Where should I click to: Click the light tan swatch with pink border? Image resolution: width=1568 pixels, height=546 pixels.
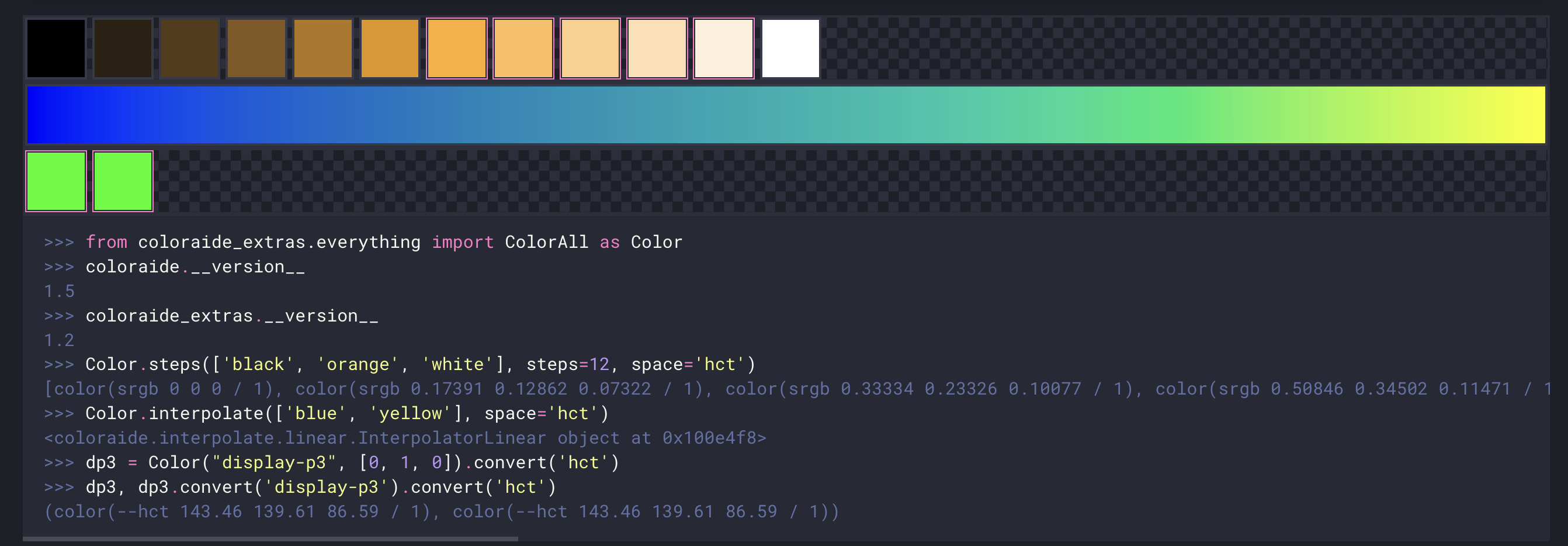click(x=591, y=48)
